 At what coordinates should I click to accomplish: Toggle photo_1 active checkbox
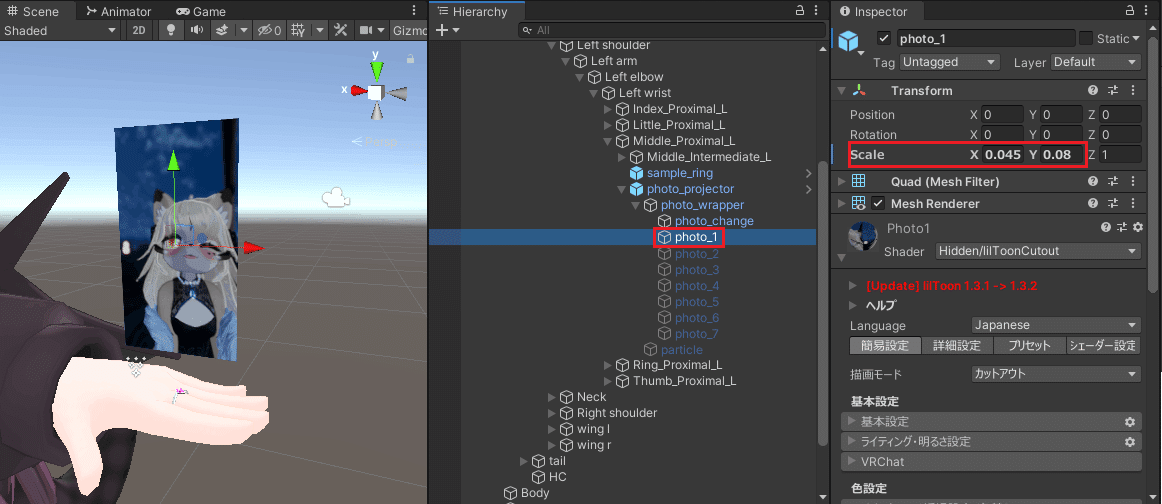(883, 39)
